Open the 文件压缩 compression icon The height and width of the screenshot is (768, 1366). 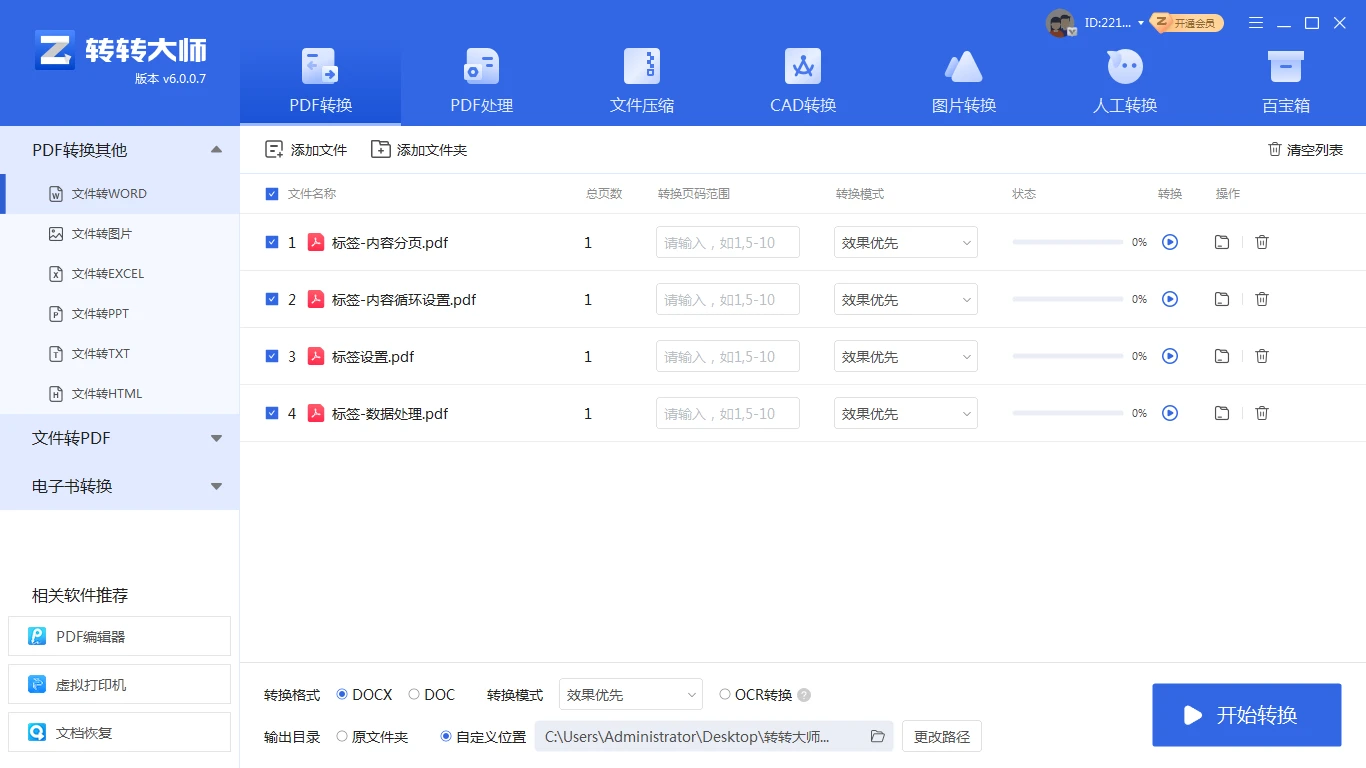pyautogui.click(x=642, y=67)
